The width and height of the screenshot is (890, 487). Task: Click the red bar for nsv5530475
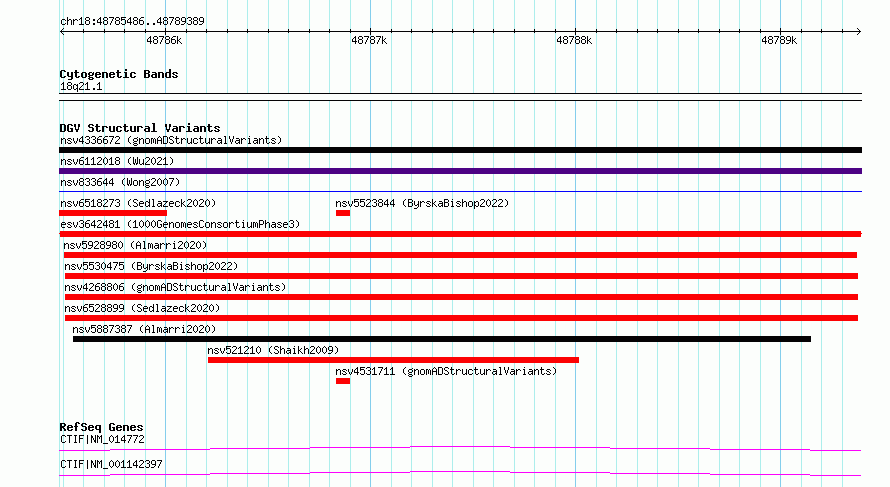click(x=461, y=276)
